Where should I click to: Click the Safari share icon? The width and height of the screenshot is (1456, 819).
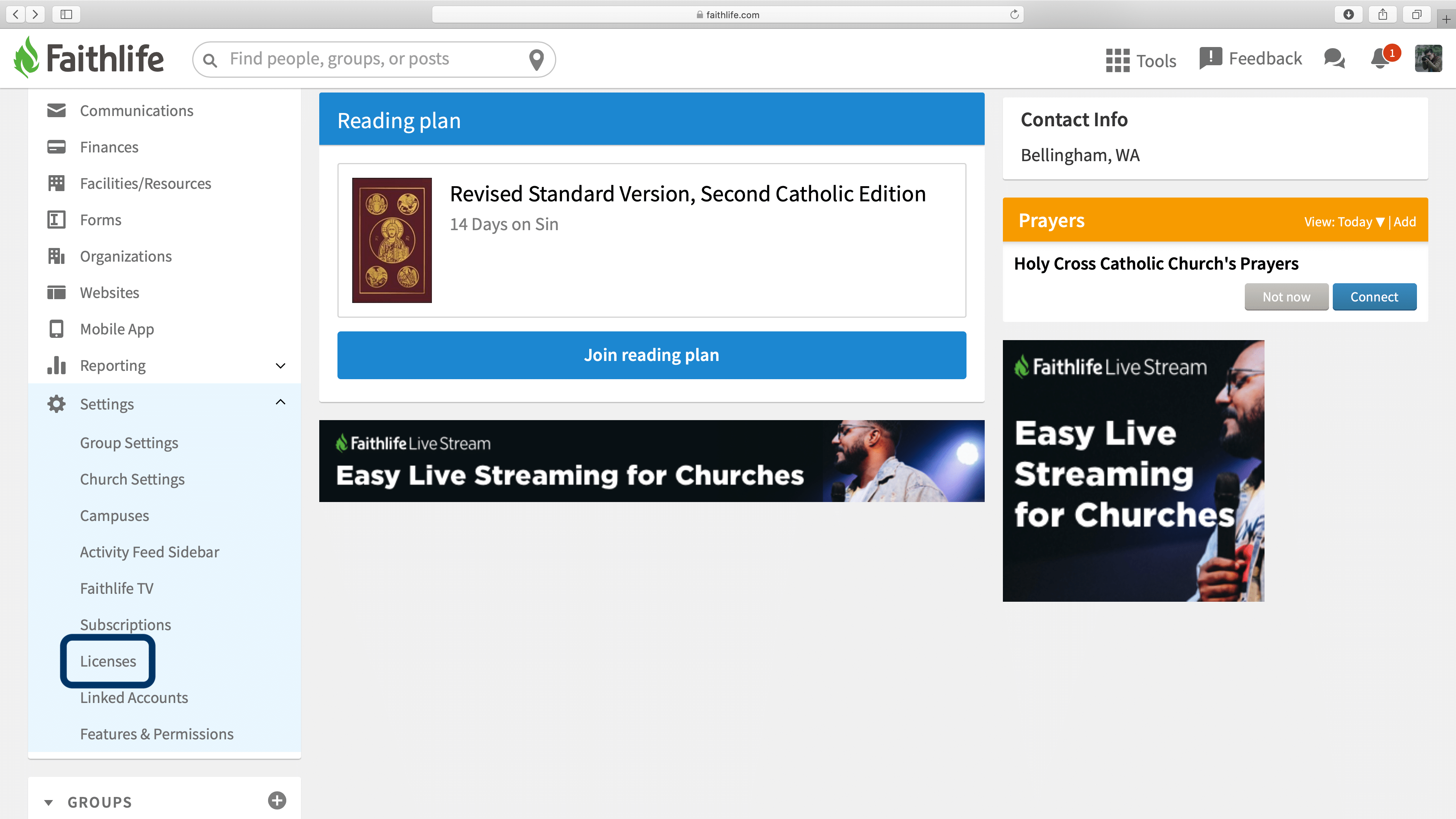pyautogui.click(x=1382, y=14)
